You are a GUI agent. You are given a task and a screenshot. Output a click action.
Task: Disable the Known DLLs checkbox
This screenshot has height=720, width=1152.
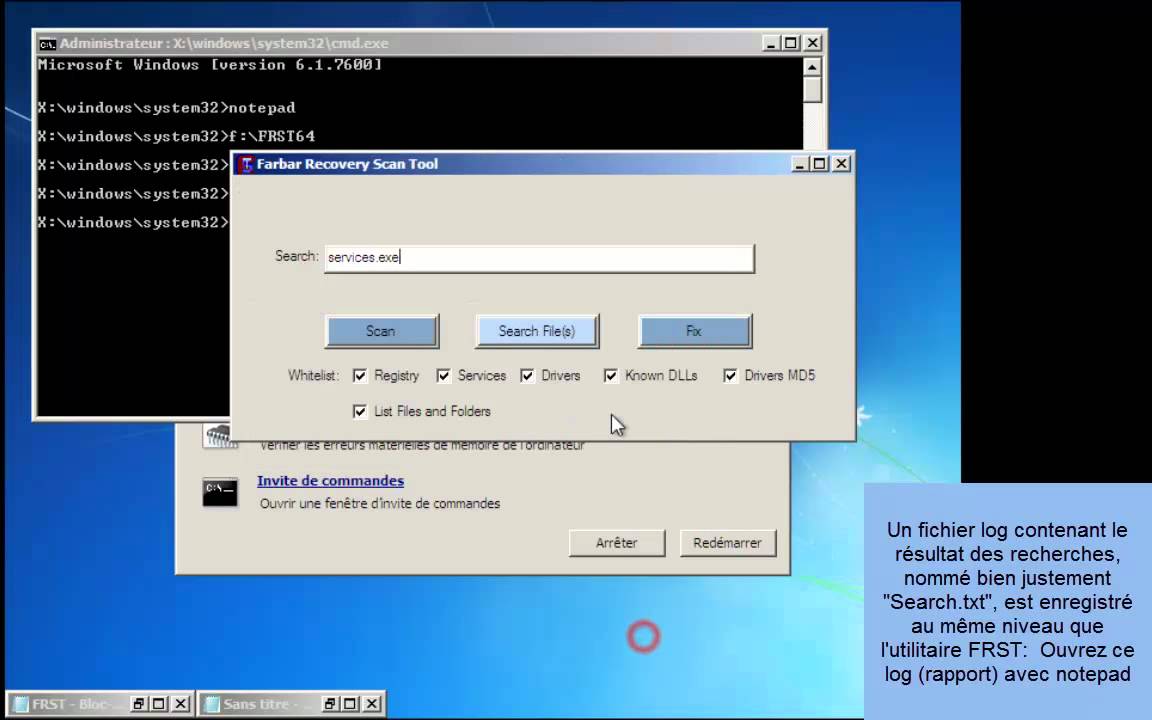click(x=611, y=375)
